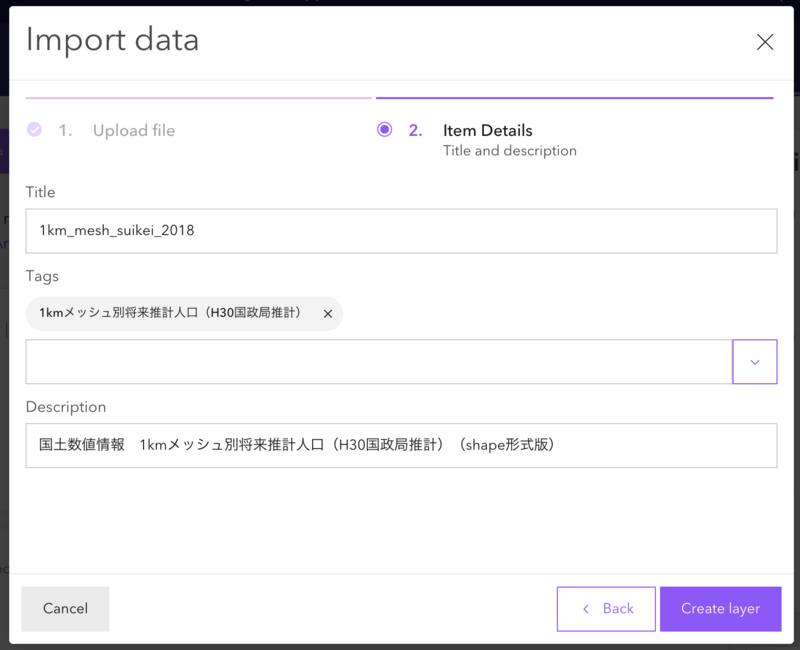This screenshot has height=650, width=800.
Task: Open the Item Details step
Action: coord(488,130)
